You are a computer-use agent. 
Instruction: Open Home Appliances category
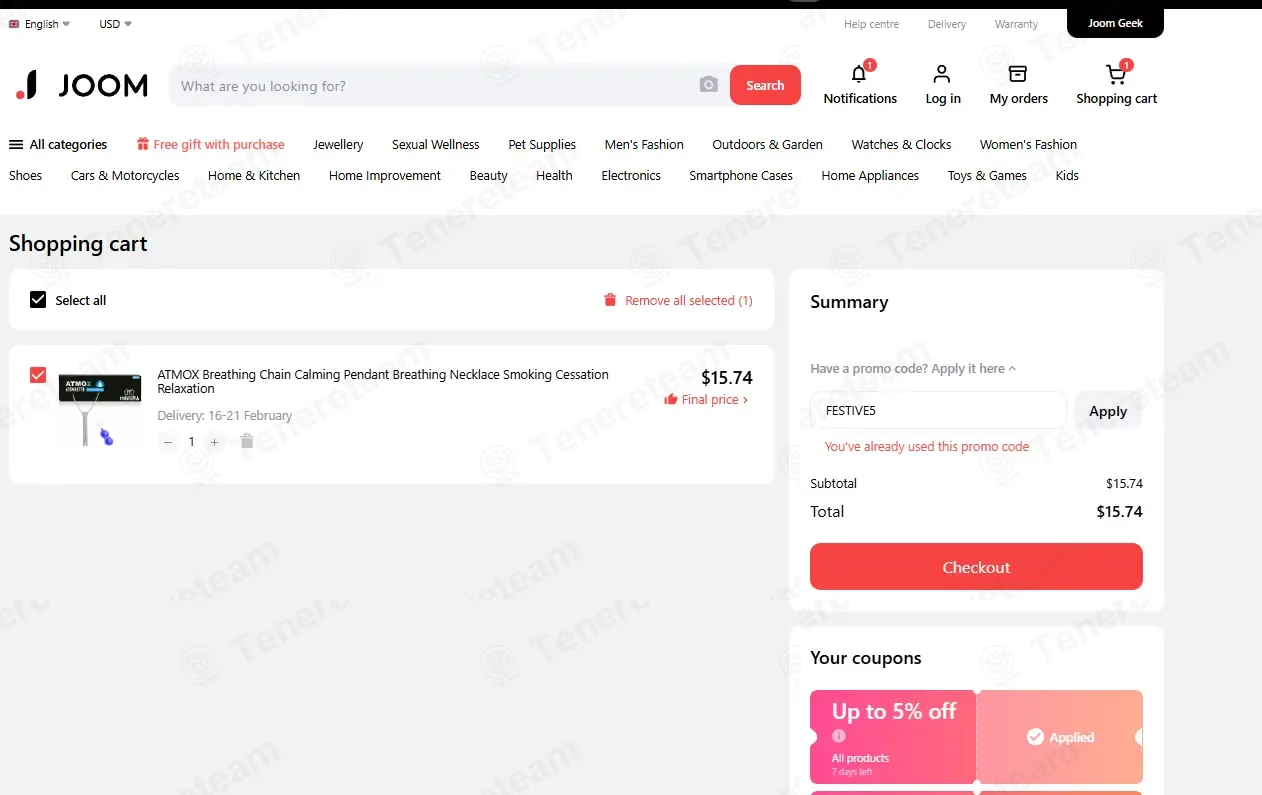[x=870, y=175]
